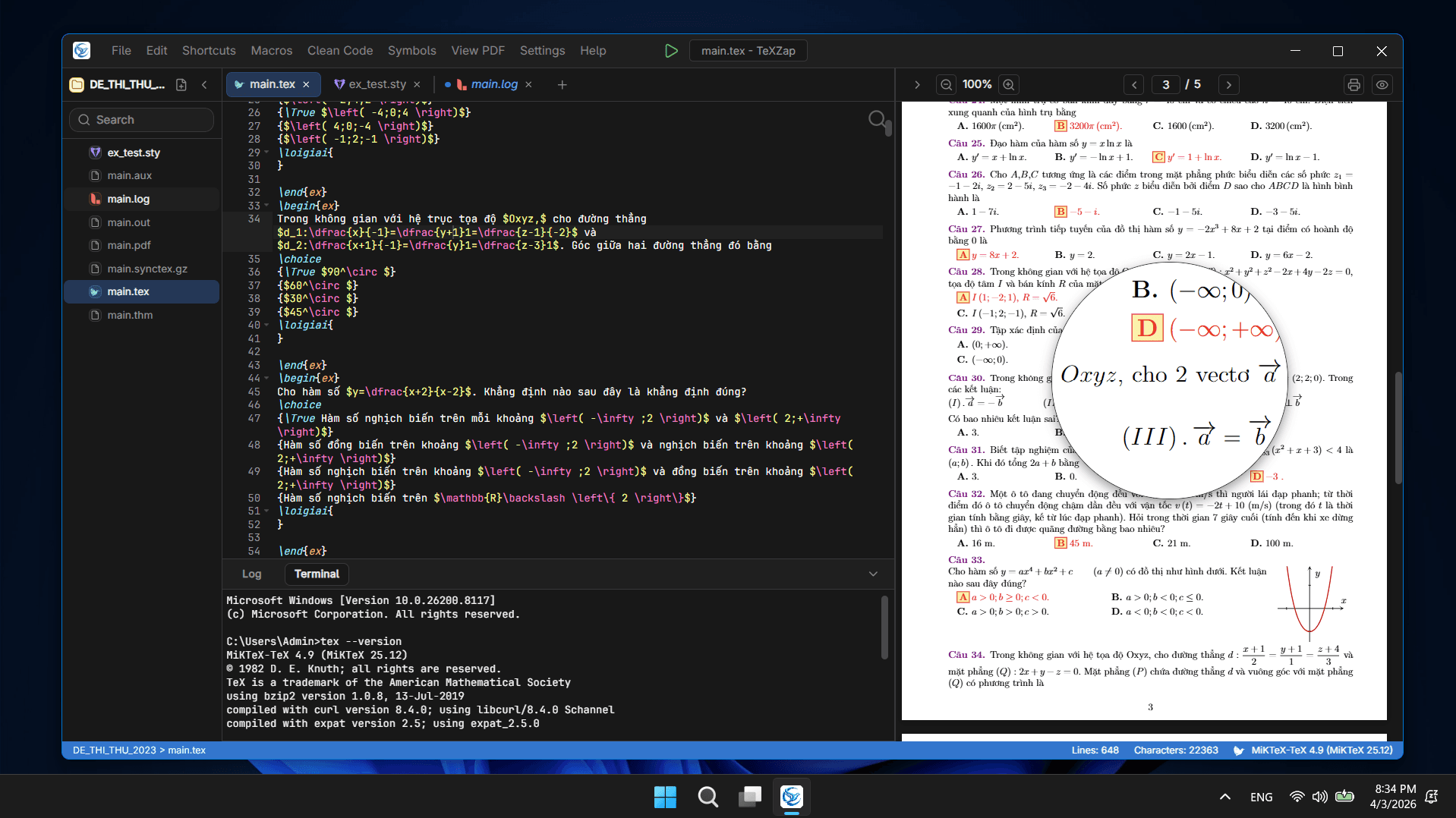Image resolution: width=1456 pixels, height=818 pixels.
Task: Click the terminal vertical scrollbar
Action: coord(884,628)
